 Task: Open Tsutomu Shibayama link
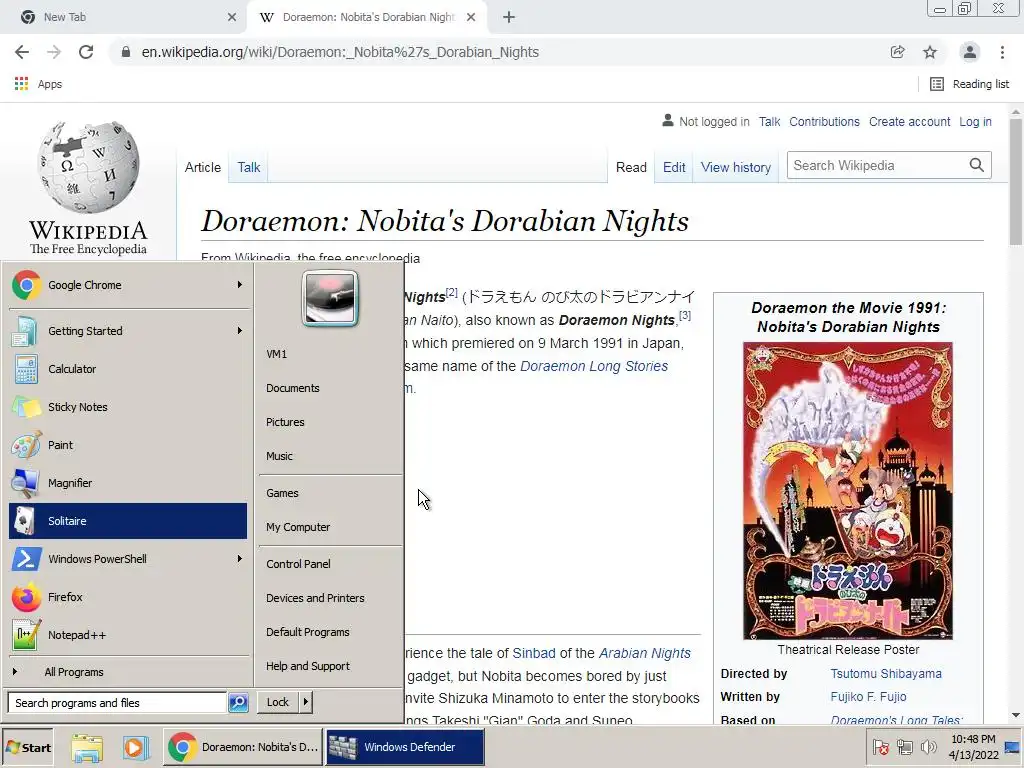886,673
